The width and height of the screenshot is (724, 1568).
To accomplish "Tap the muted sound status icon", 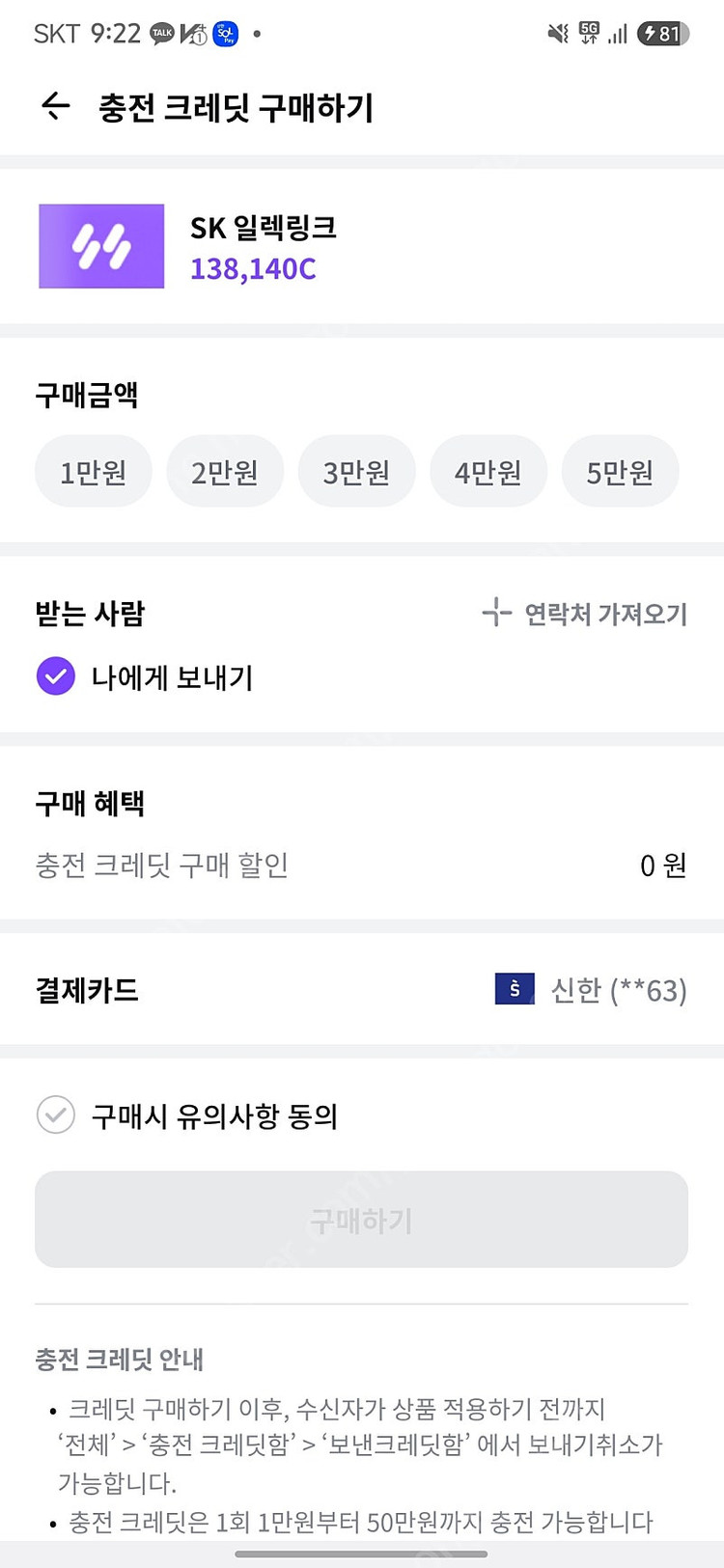I will 558,34.
